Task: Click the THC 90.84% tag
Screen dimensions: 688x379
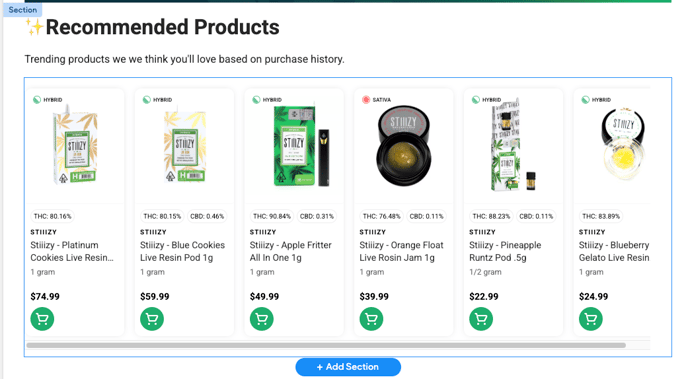Action: tap(272, 216)
